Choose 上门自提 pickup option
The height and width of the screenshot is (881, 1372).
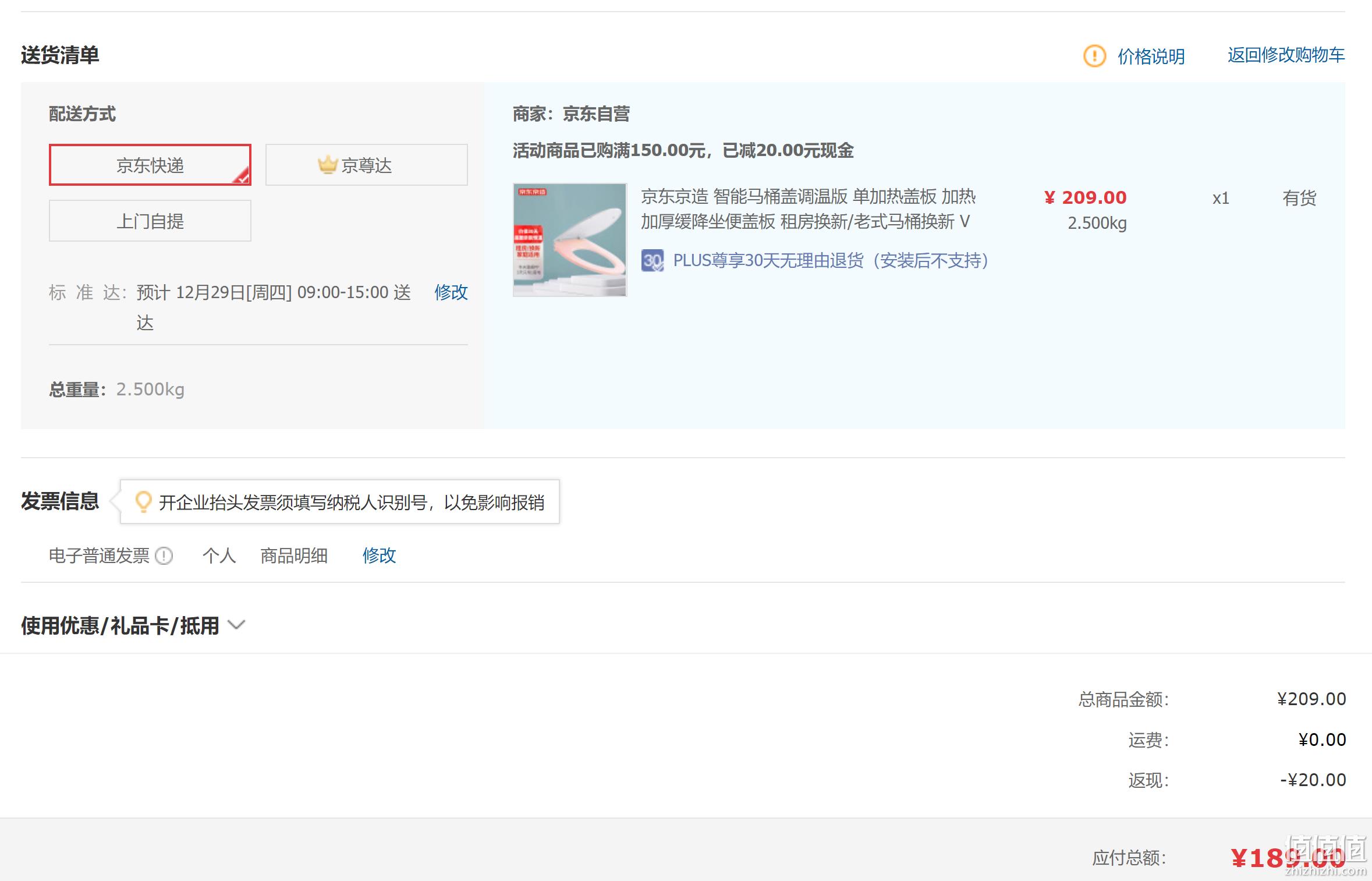[150, 221]
